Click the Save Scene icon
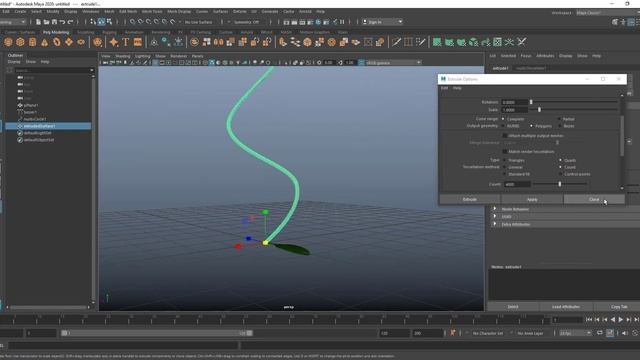Image resolution: width=640 pixels, height=360 pixels. [54, 22]
